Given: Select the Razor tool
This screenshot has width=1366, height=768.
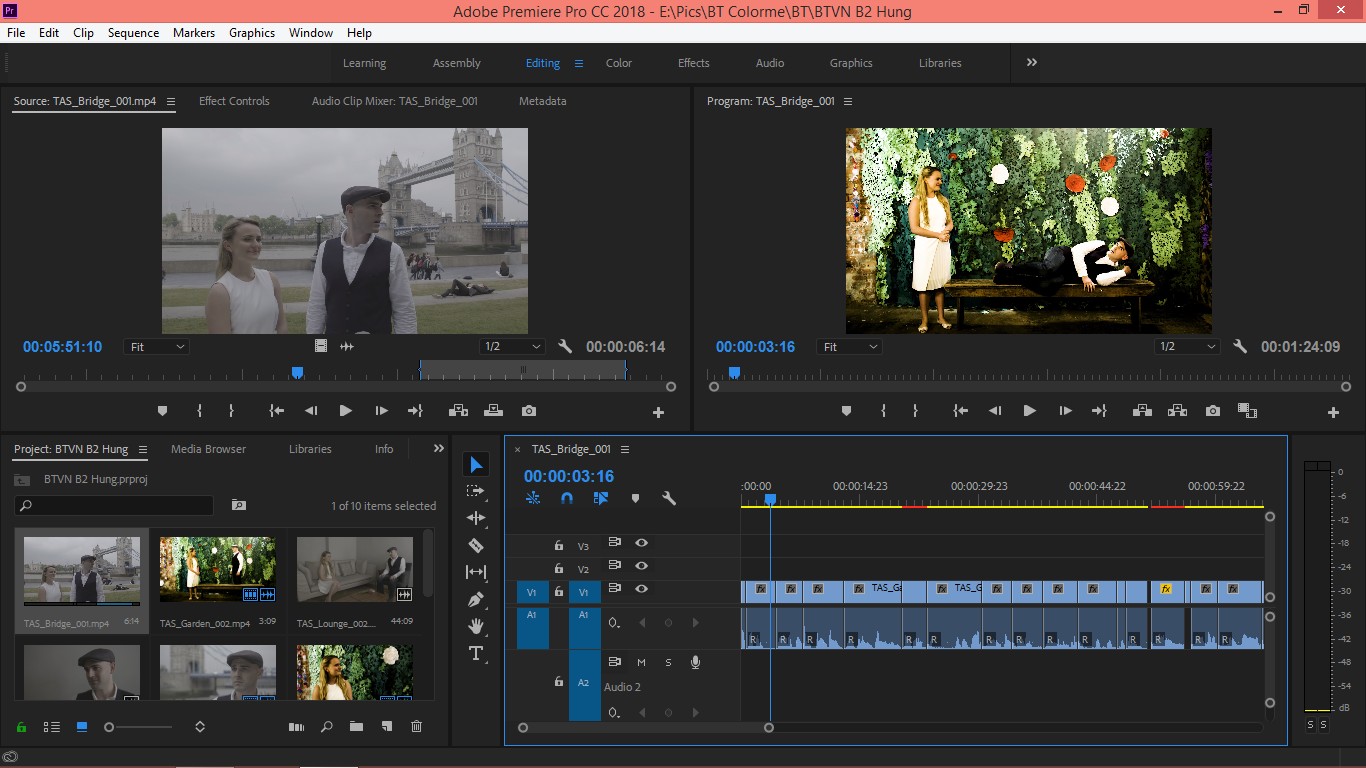Looking at the screenshot, I should (x=476, y=545).
